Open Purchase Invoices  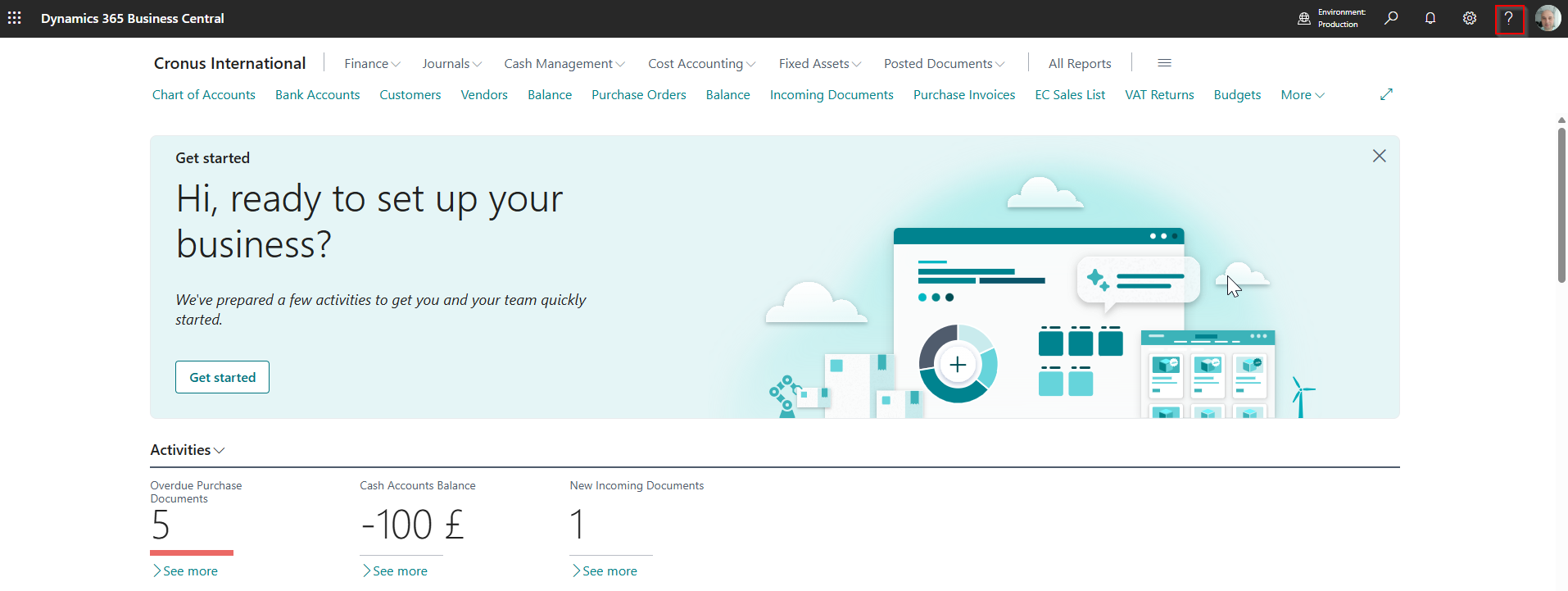click(964, 95)
